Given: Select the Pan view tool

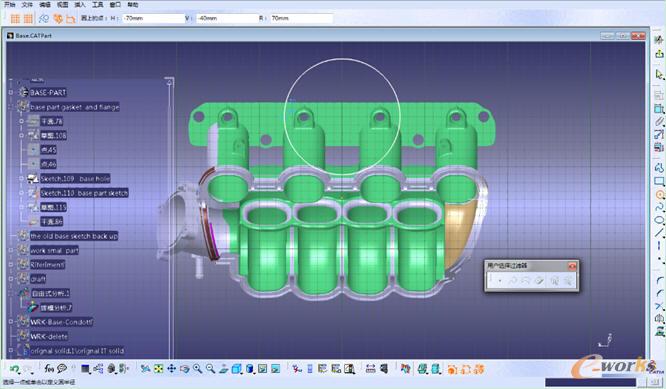Looking at the screenshot, I should click(x=171, y=369).
